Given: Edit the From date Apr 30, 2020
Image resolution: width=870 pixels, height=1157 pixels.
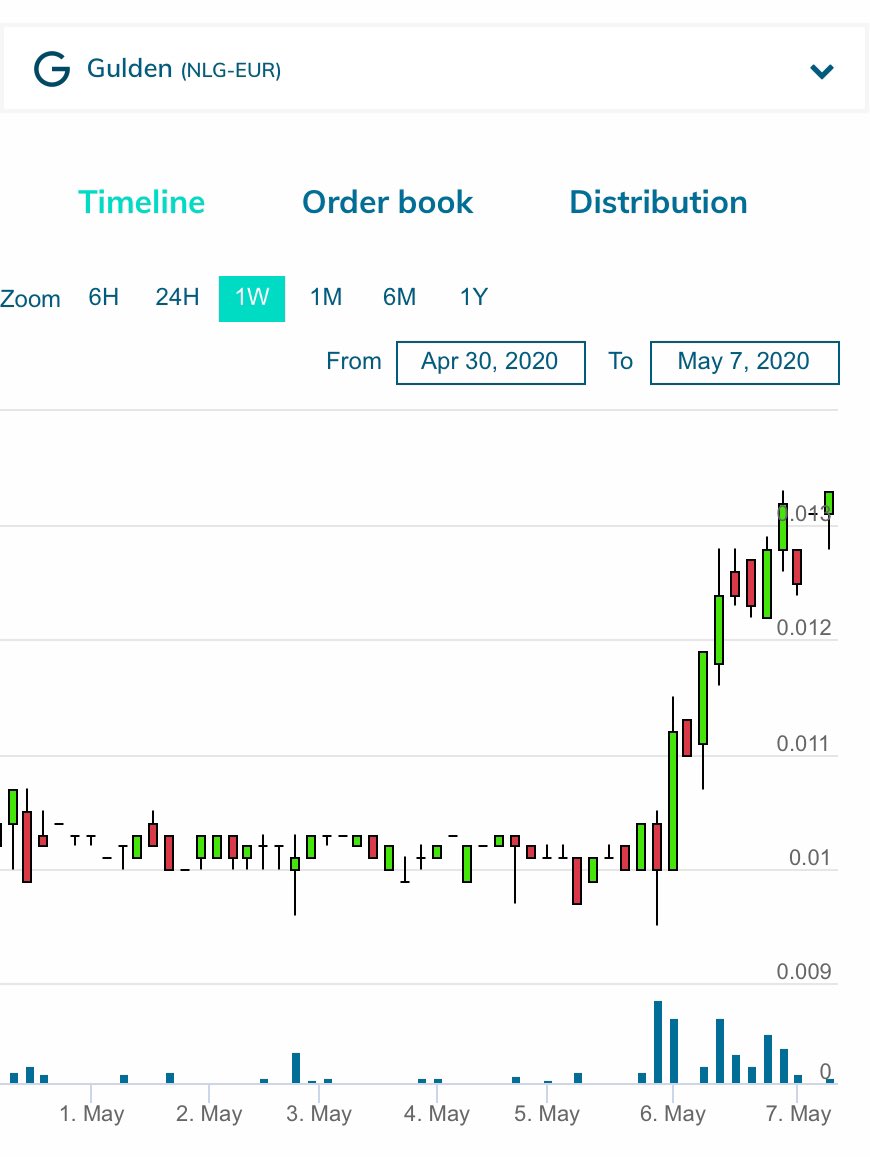Looking at the screenshot, I should (x=491, y=362).
